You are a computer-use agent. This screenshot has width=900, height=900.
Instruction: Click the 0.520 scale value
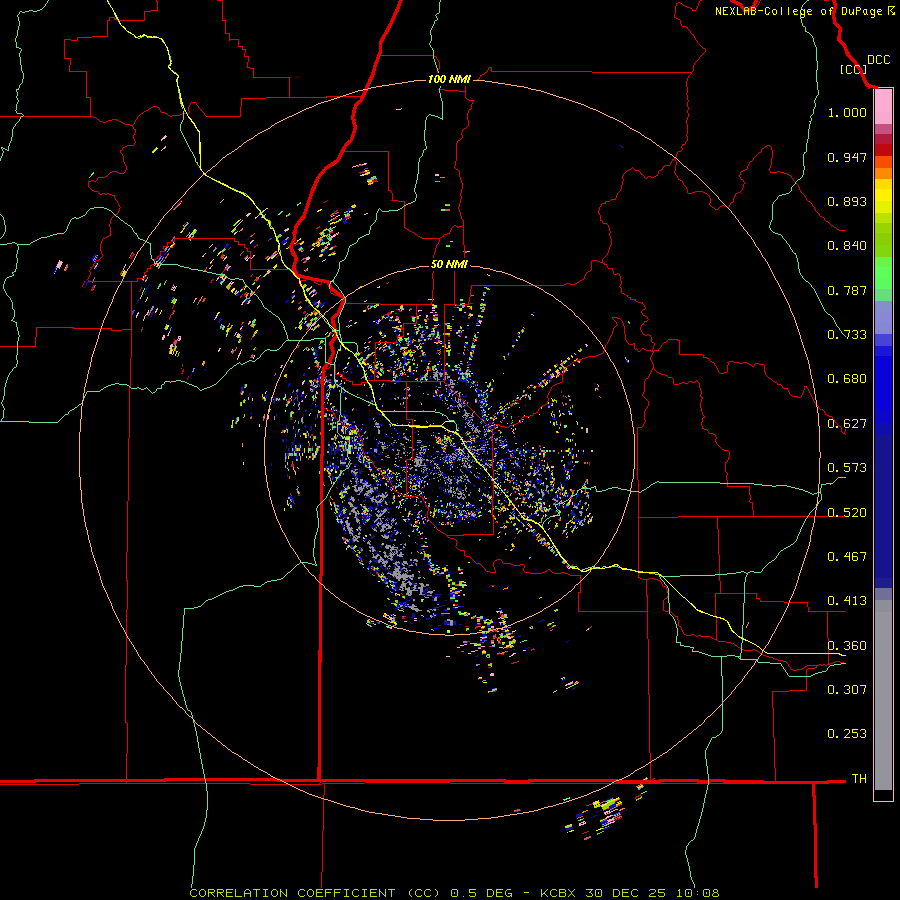tap(847, 513)
